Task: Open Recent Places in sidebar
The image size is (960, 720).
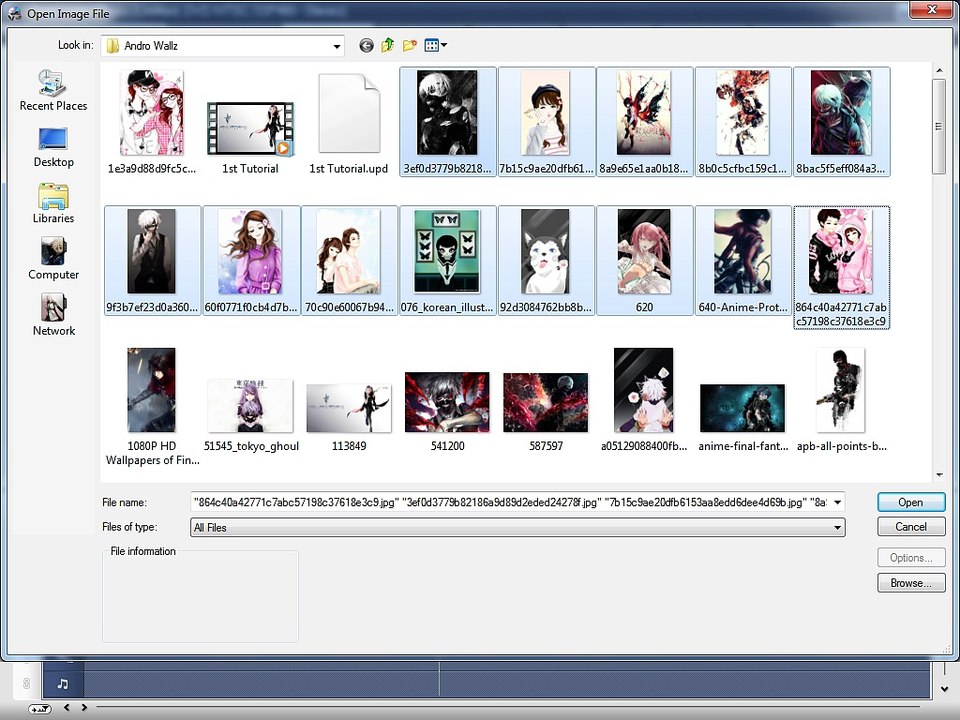Action: pyautogui.click(x=53, y=91)
